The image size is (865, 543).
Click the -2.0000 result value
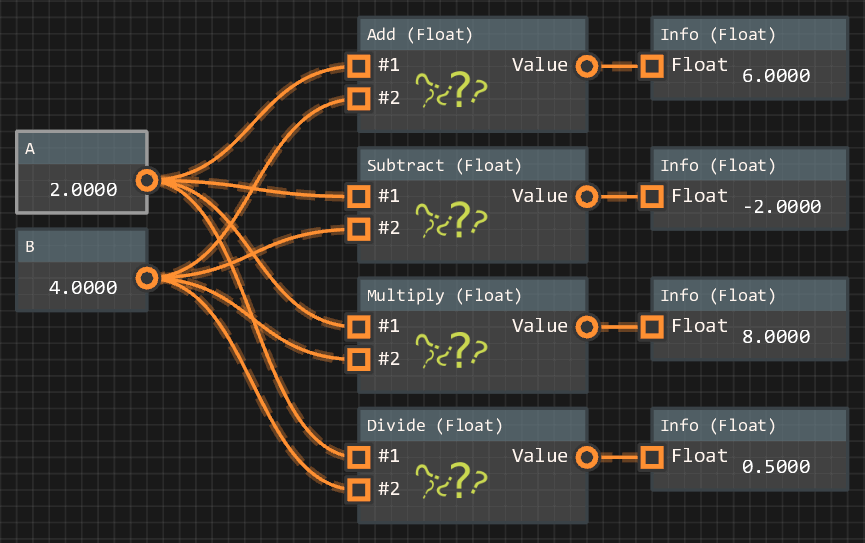click(x=782, y=207)
